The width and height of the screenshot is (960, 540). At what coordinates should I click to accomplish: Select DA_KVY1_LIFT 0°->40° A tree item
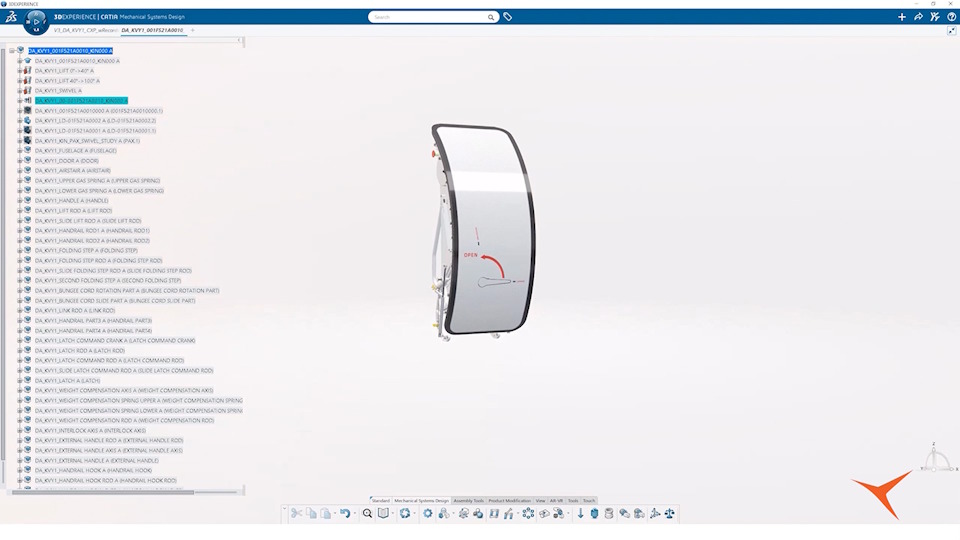tap(64, 71)
